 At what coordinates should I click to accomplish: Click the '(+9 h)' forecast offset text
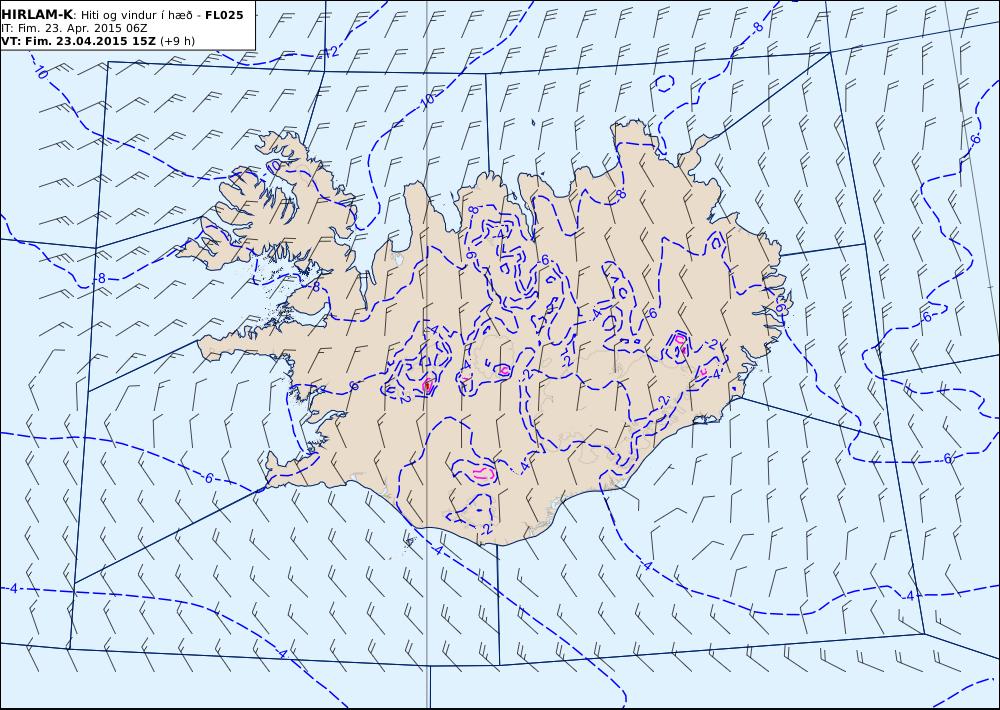click(x=177, y=41)
